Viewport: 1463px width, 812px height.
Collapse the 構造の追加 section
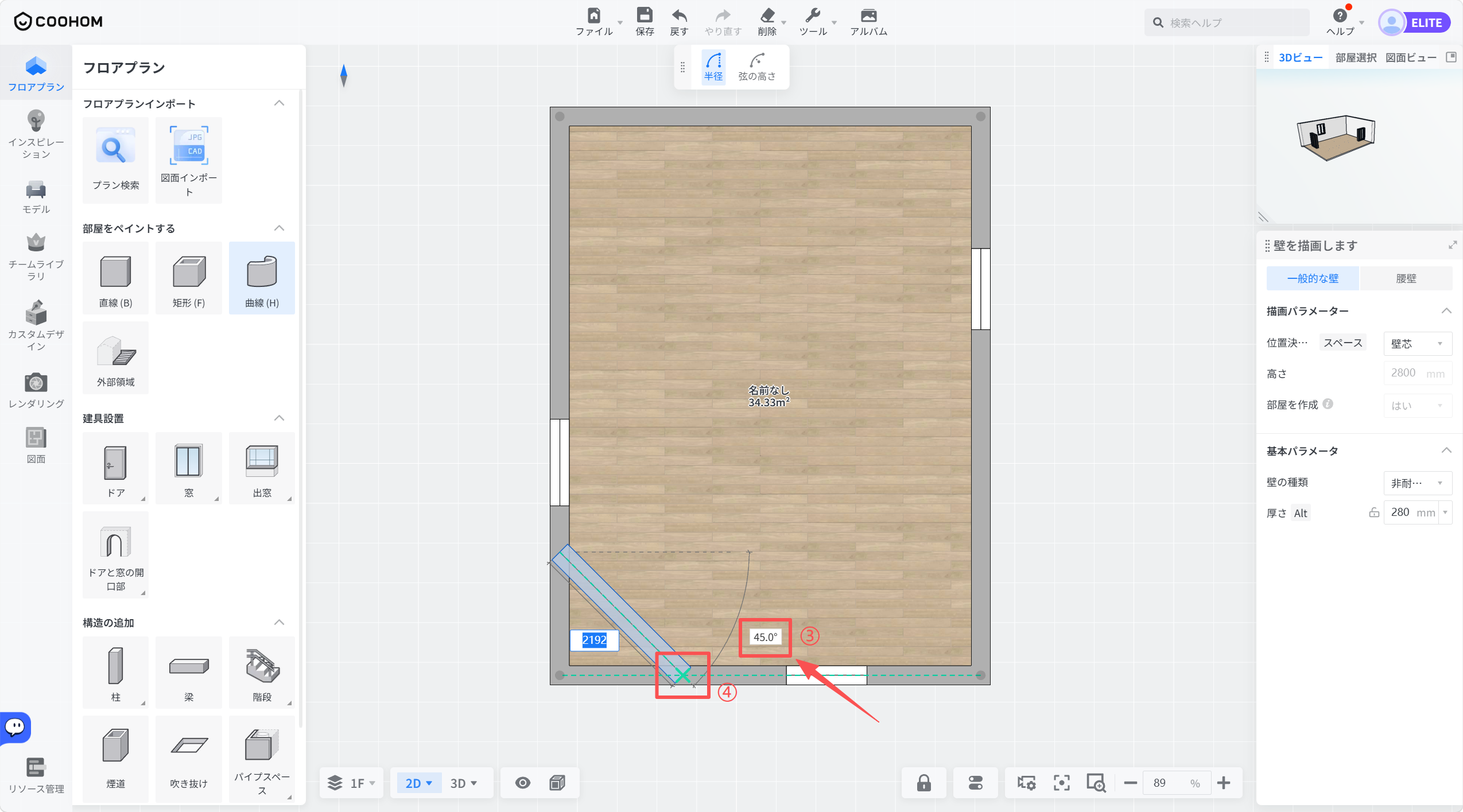(280, 622)
